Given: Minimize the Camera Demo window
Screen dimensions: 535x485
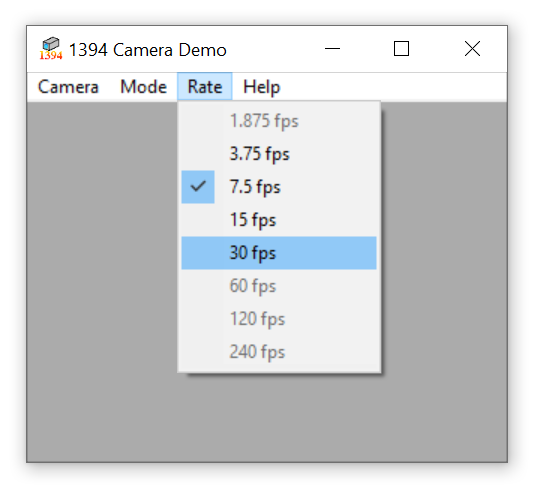Looking at the screenshot, I should 332,49.
